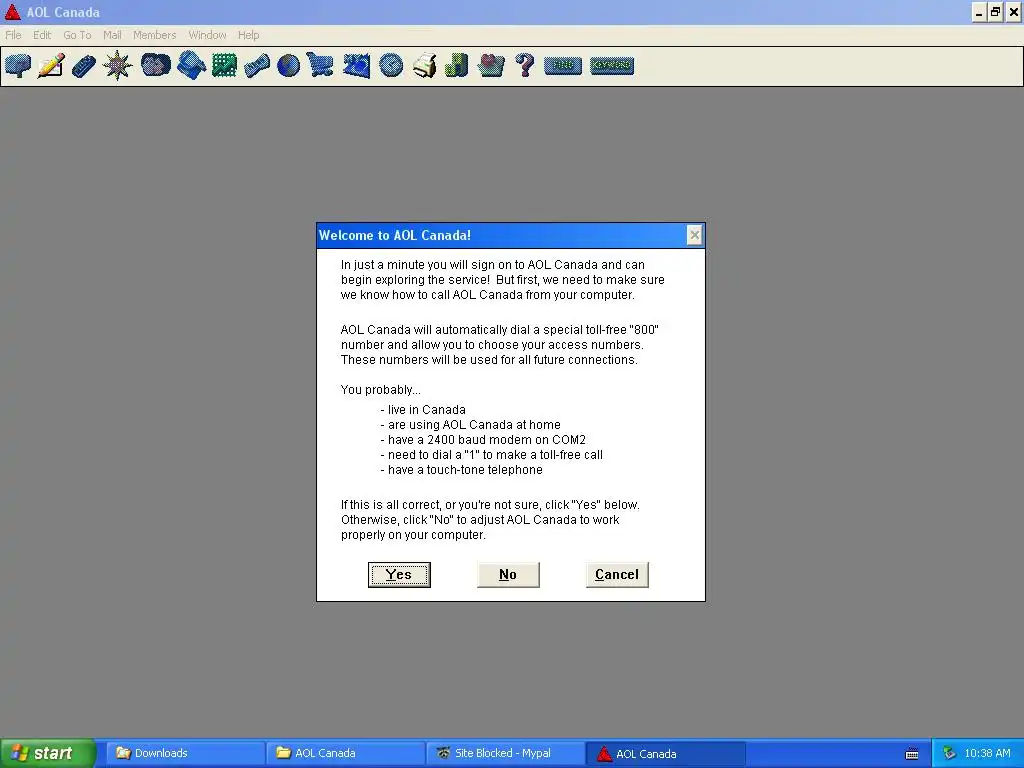Click the FIND toolbar button
The width and height of the screenshot is (1024, 768).
pyautogui.click(x=562, y=65)
